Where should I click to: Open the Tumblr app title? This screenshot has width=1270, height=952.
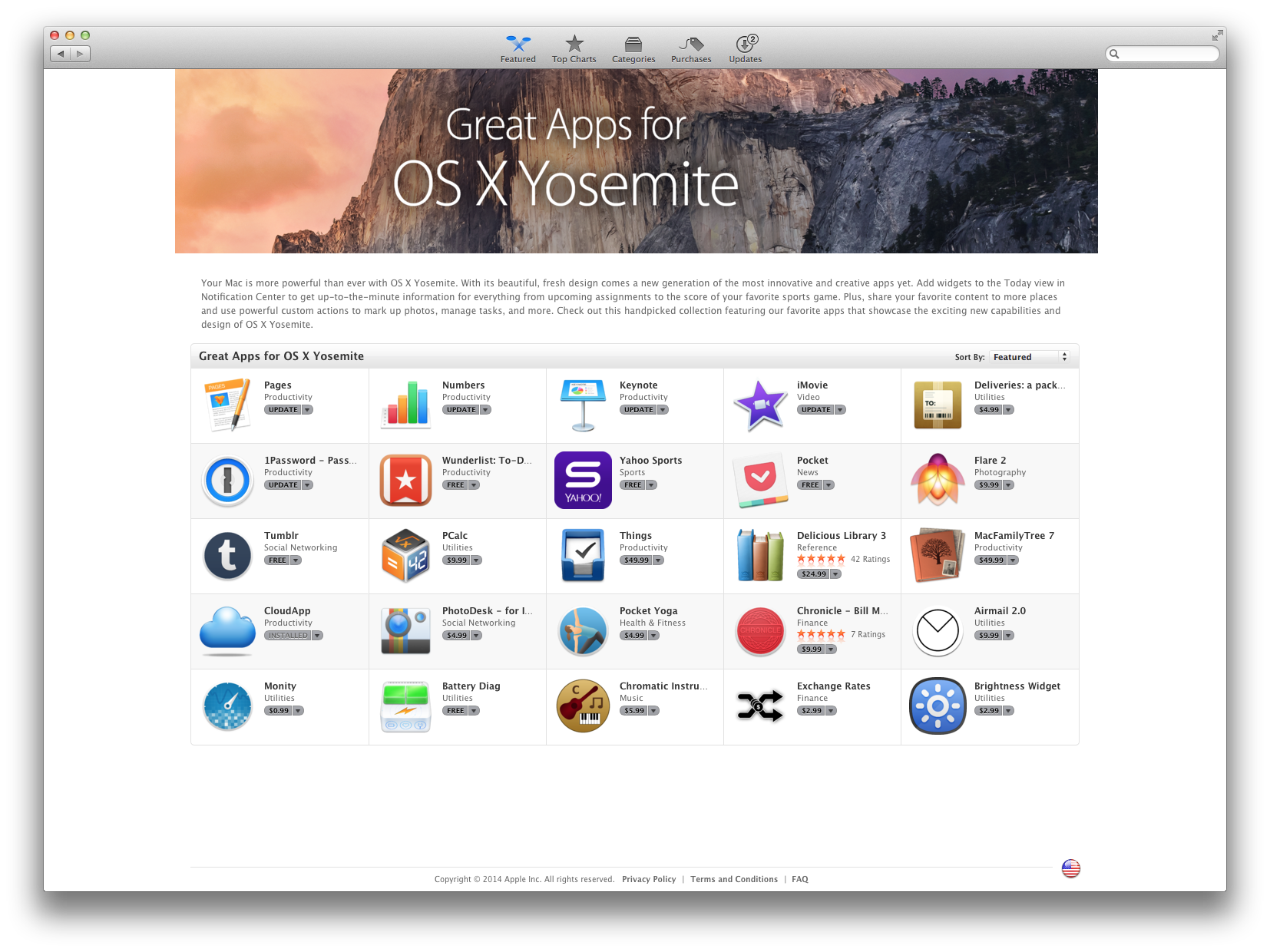(281, 536)
